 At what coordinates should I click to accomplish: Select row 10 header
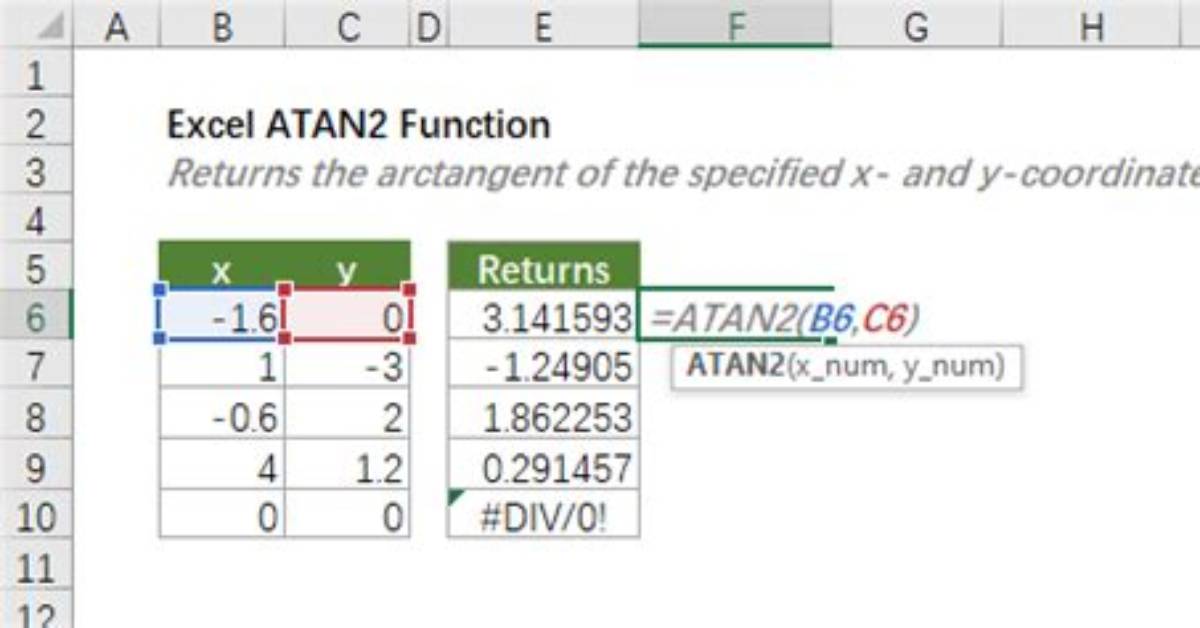pyautogui.click(x=37, y=515)
